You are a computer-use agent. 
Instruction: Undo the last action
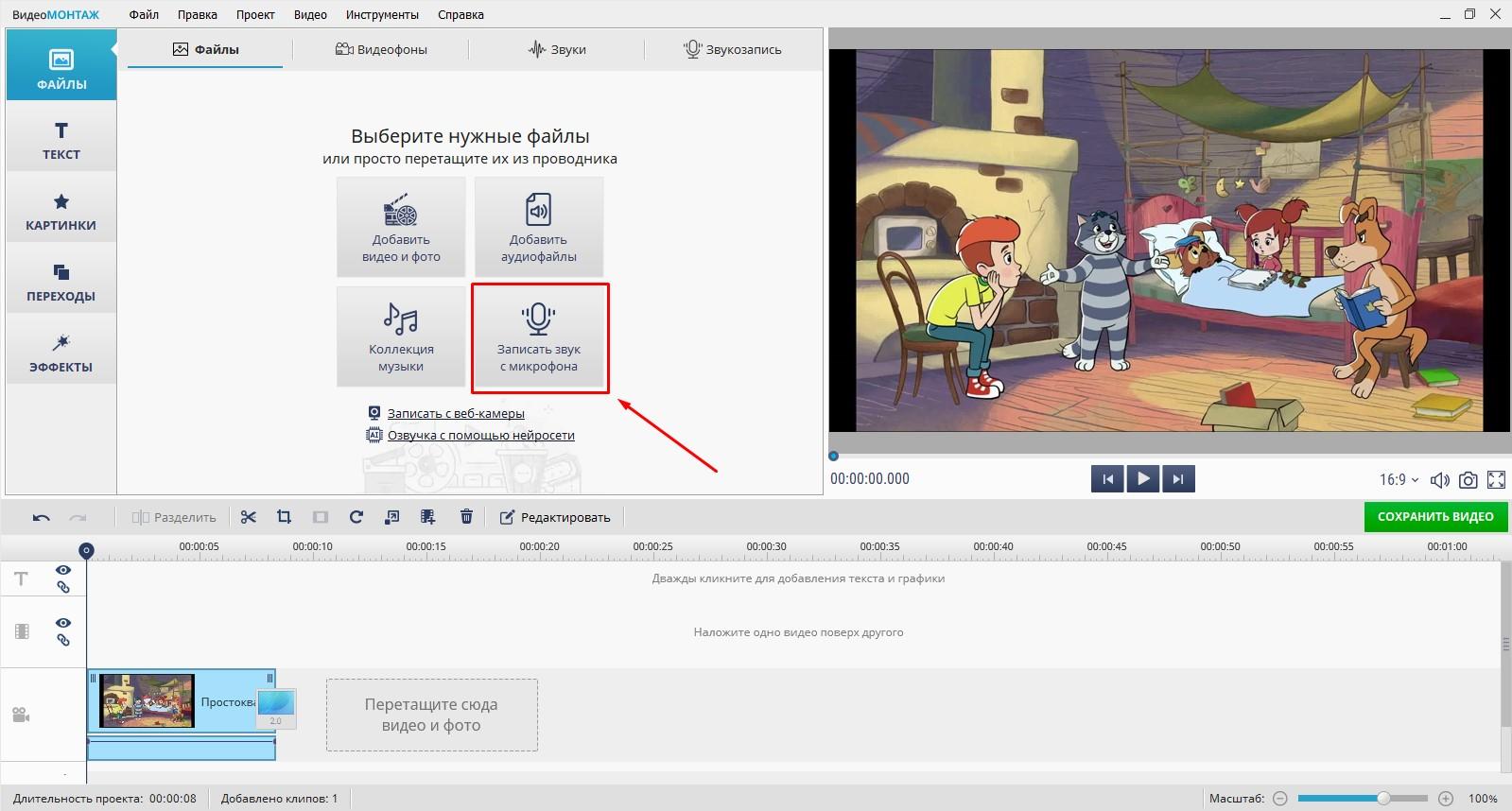41,517
